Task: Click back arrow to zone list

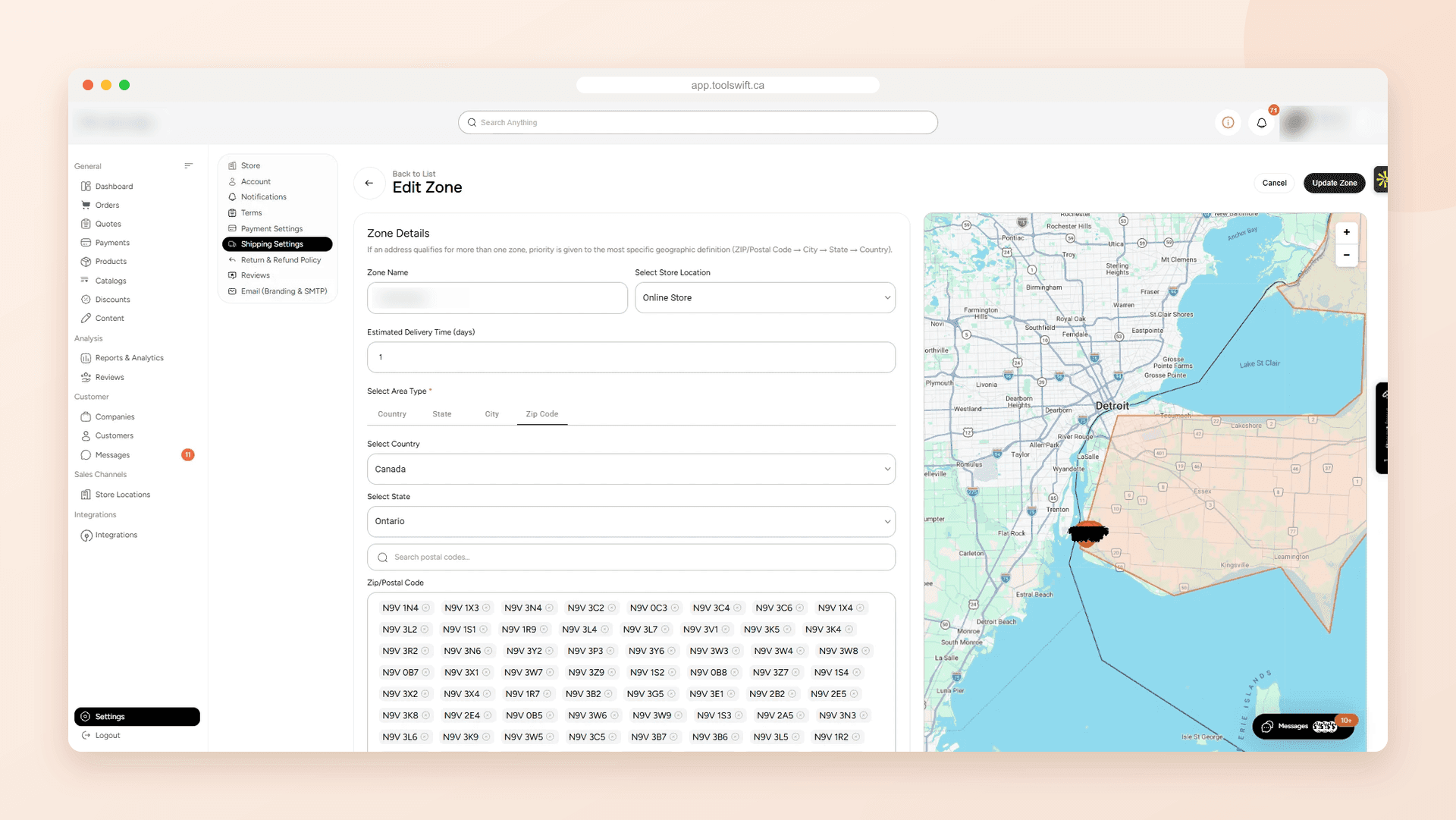Action: (x=369, y=183)
